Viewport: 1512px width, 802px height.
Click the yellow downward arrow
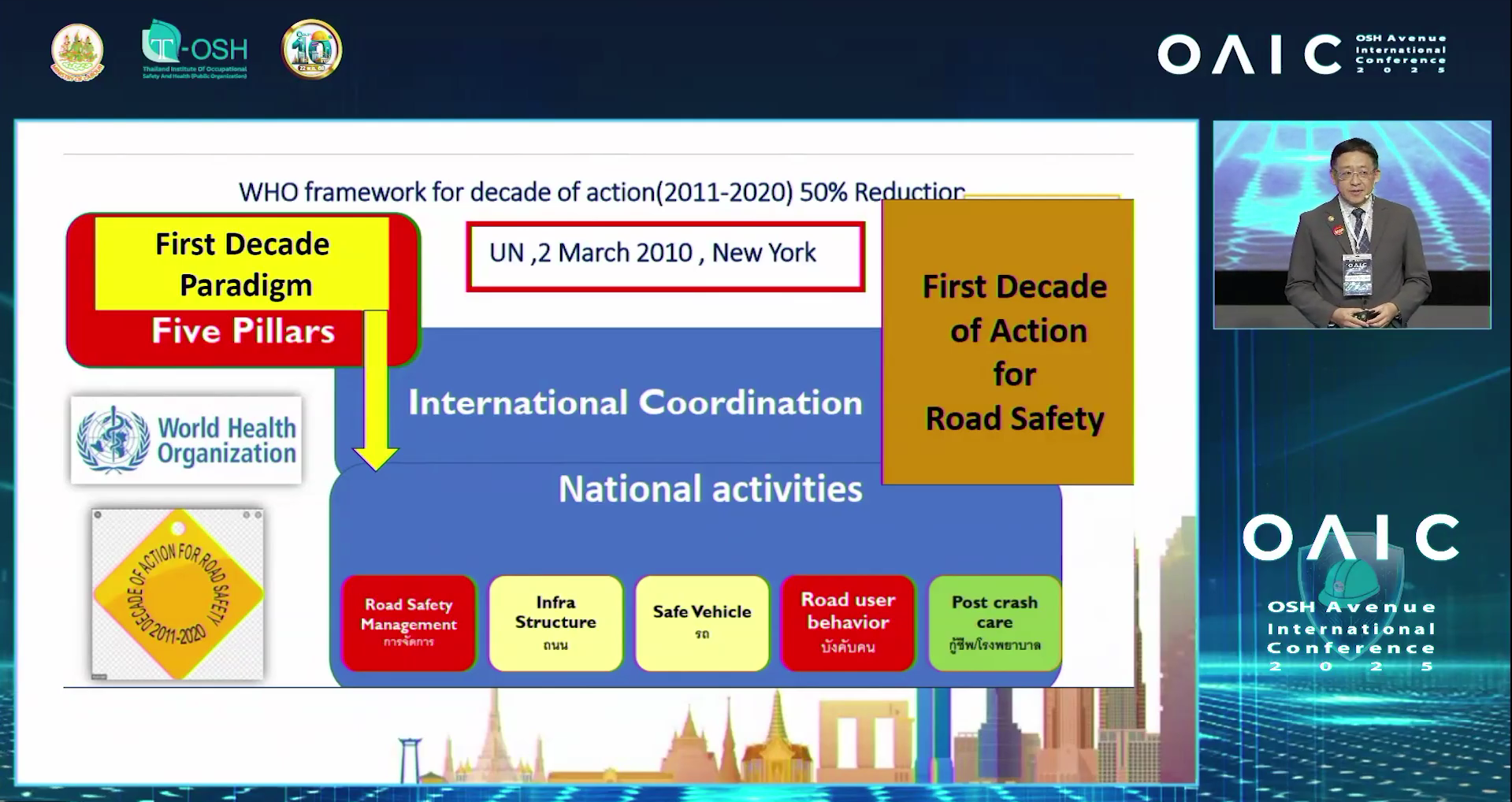point(376,390)
